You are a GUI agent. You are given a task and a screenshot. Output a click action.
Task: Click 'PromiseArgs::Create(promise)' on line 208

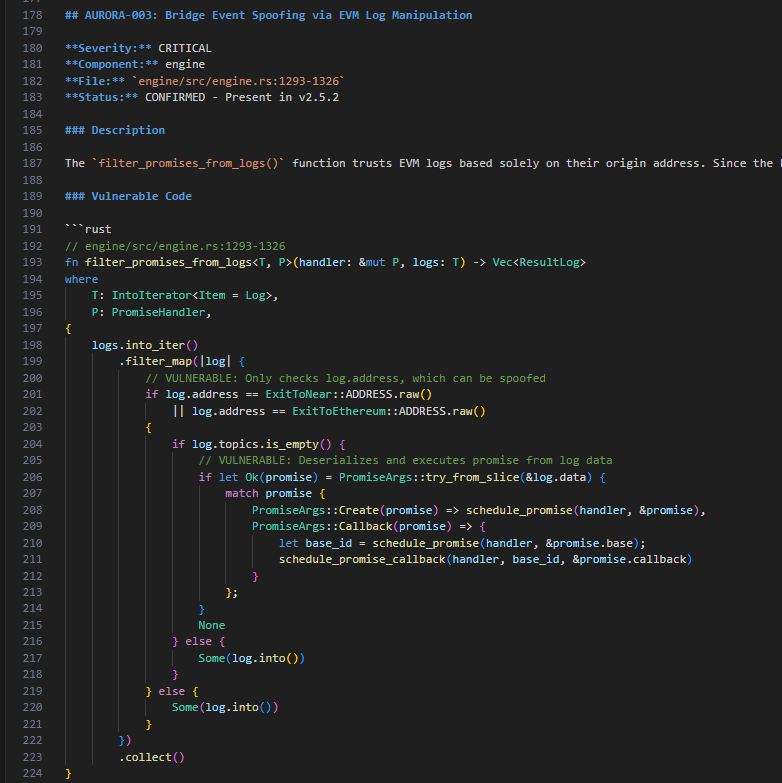tap(345, 510)
